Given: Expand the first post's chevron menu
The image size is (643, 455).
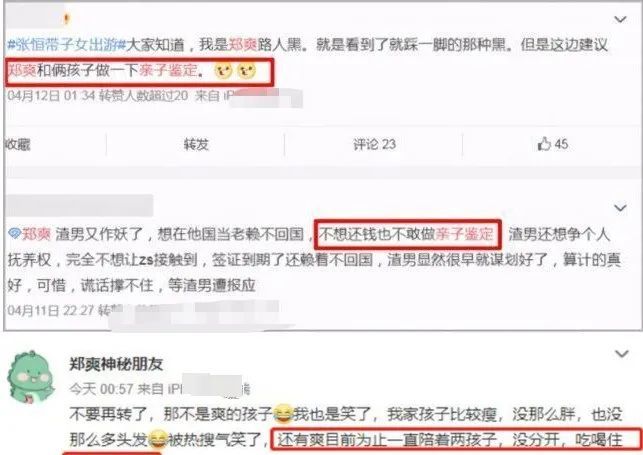Looking at the screenshot, I should pos(620,19).
